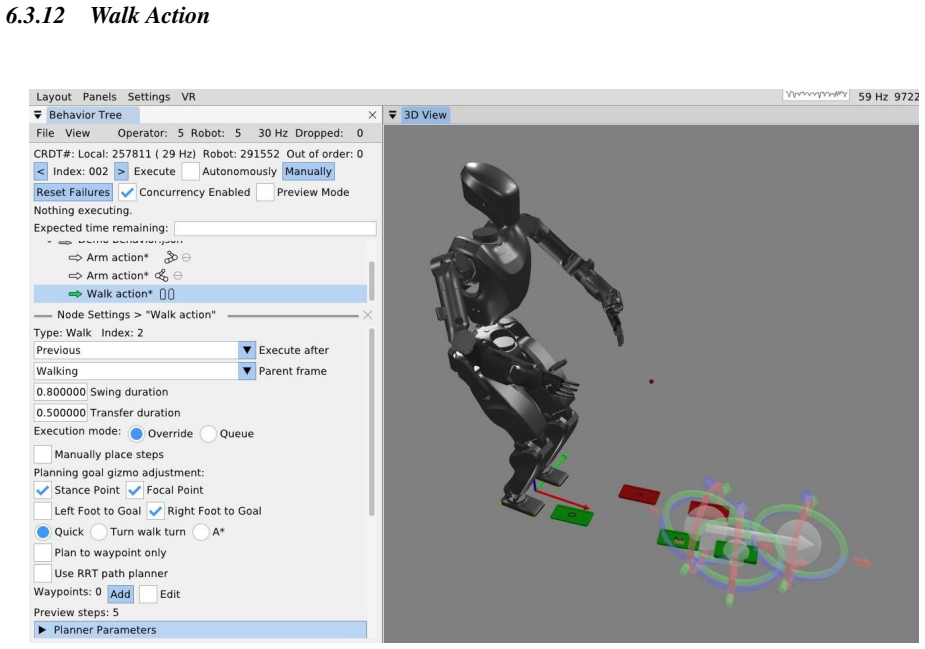Click the node settings scrollbar
925x649 pixels.
coord(372,422)
